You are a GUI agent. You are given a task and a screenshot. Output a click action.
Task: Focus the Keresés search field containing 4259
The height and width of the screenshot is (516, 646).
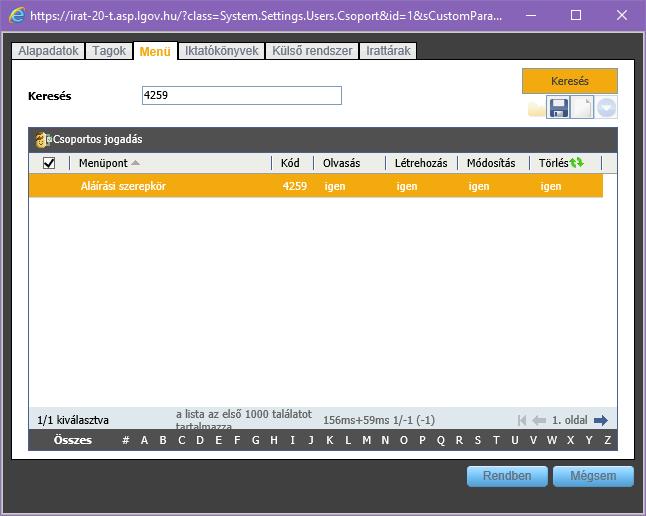242,96
